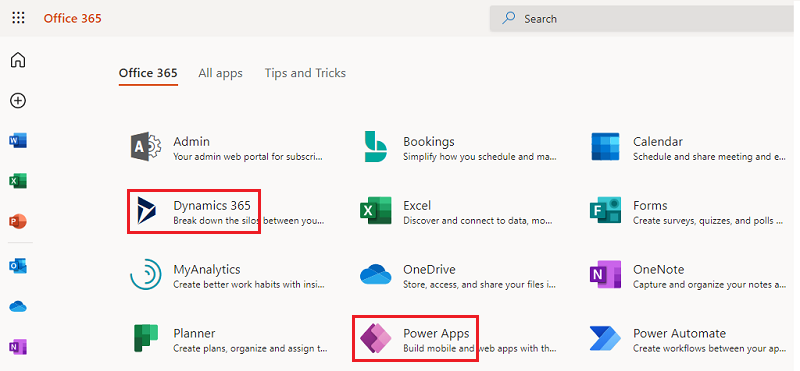Launch PowerPoint from the left sidebar
Image resolution: width=800 pixels, height=371 pixels.
tap(18, 221)
